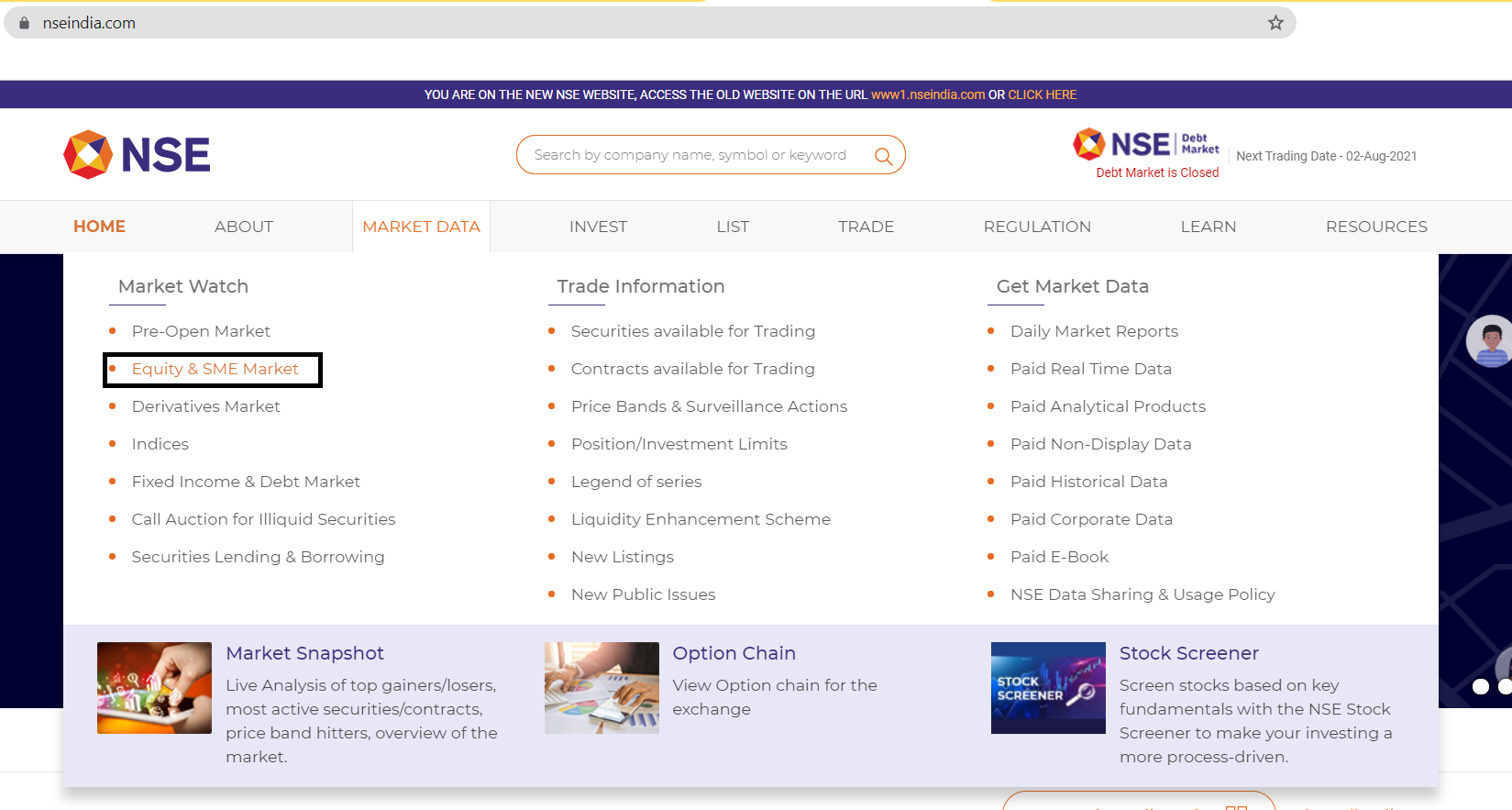The image size is (1512, 810).
Task: Open the Stock Screener thumbnail image
Action: pyautogui.click(x=1048, y=688)
